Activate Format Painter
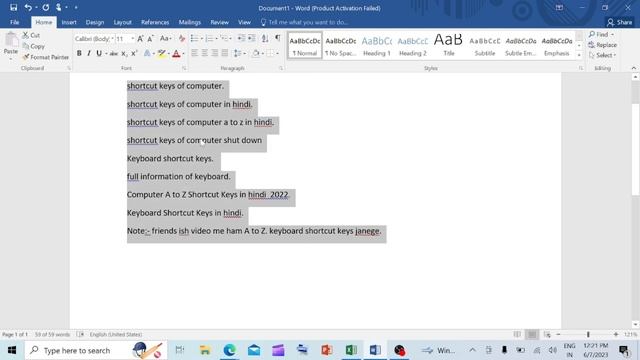The image size is (640, 360). pyautogui.click(x=46, y=57)
